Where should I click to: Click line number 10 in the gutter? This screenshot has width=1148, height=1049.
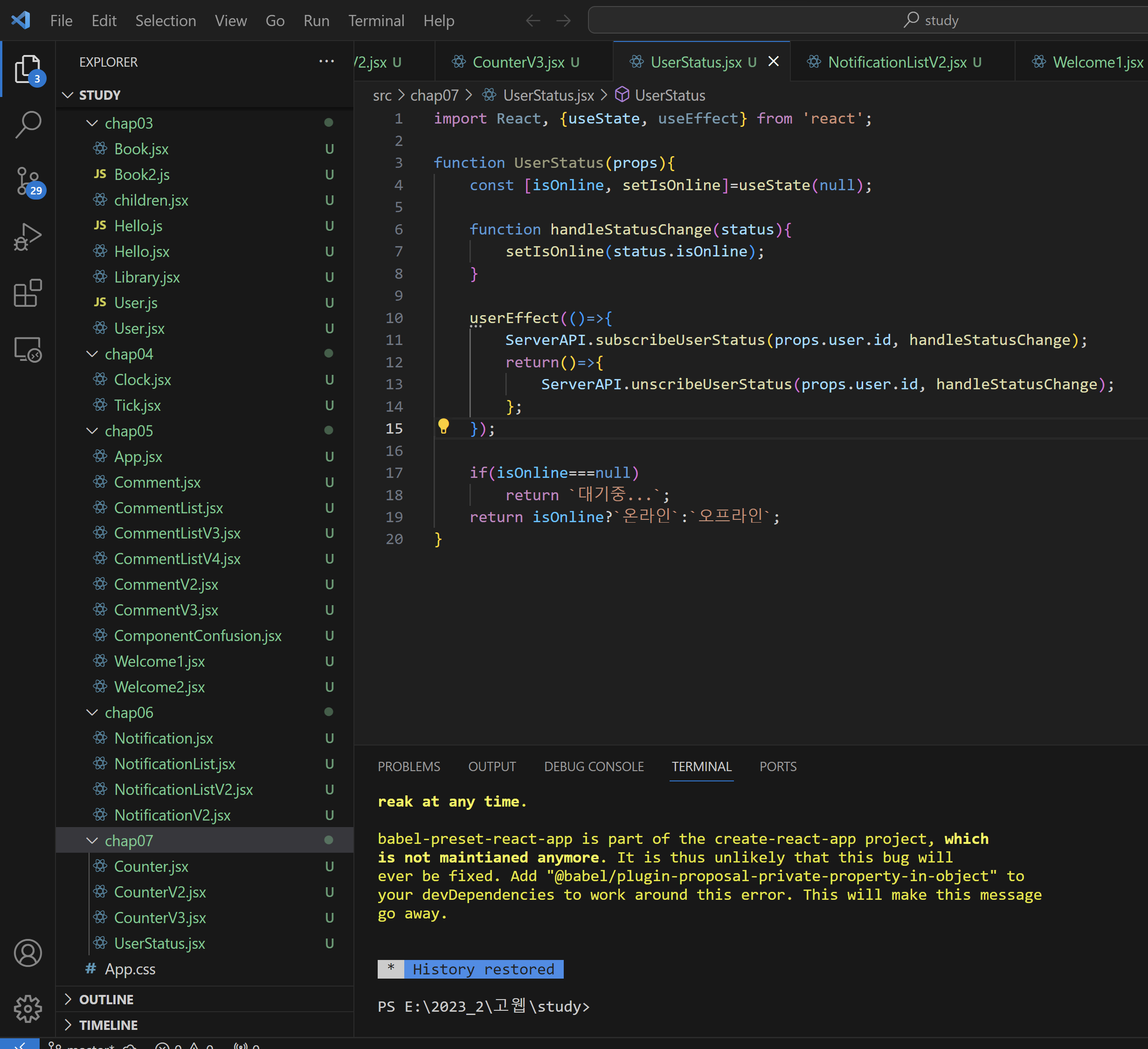pyautogui.click(x=394, y=318)
